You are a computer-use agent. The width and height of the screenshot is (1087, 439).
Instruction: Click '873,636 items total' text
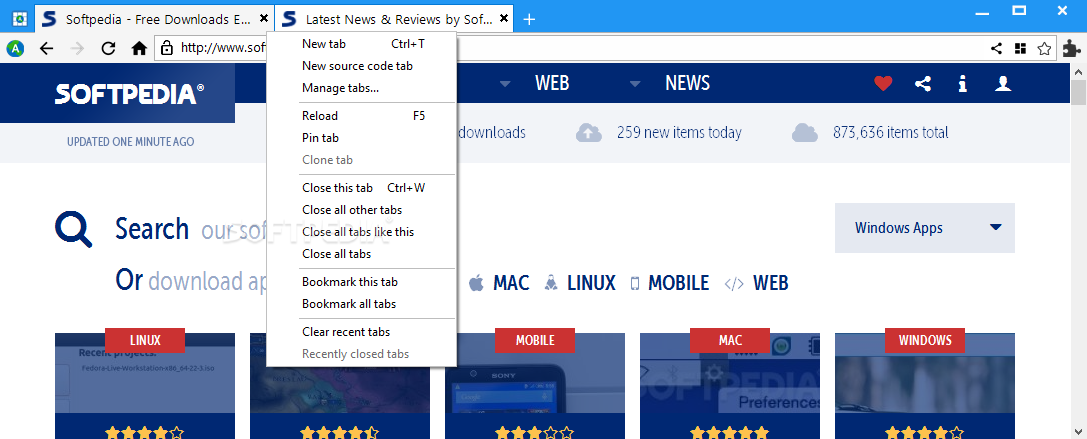pos(891,132)
